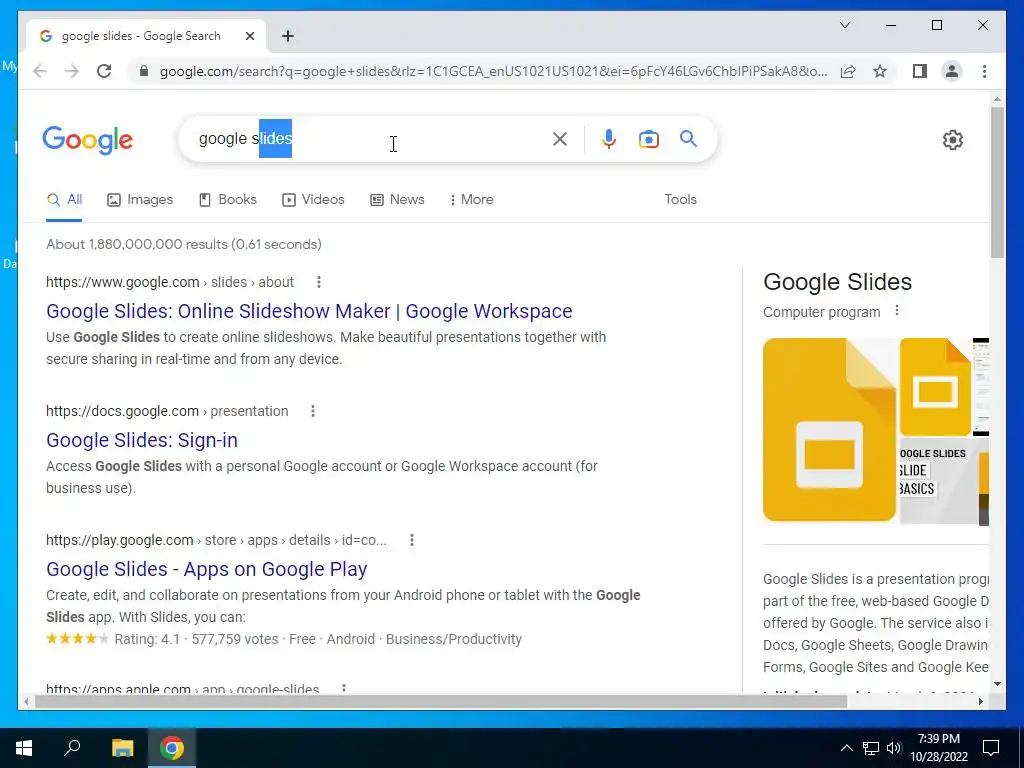Open volume control tray icon
This screenshot has width=1024, height=768.
[894, 748]
